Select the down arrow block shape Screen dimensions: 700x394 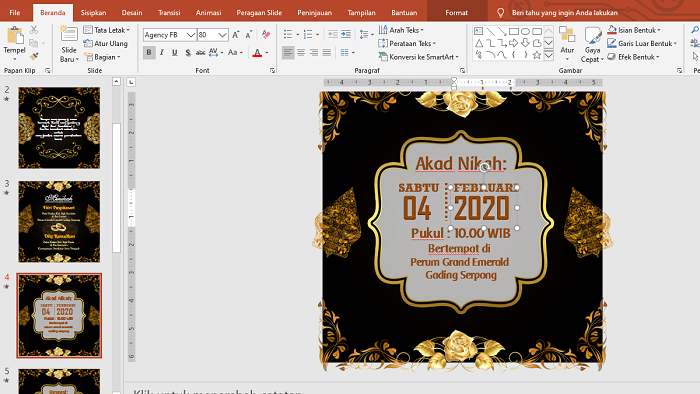[x=525, y=43]
